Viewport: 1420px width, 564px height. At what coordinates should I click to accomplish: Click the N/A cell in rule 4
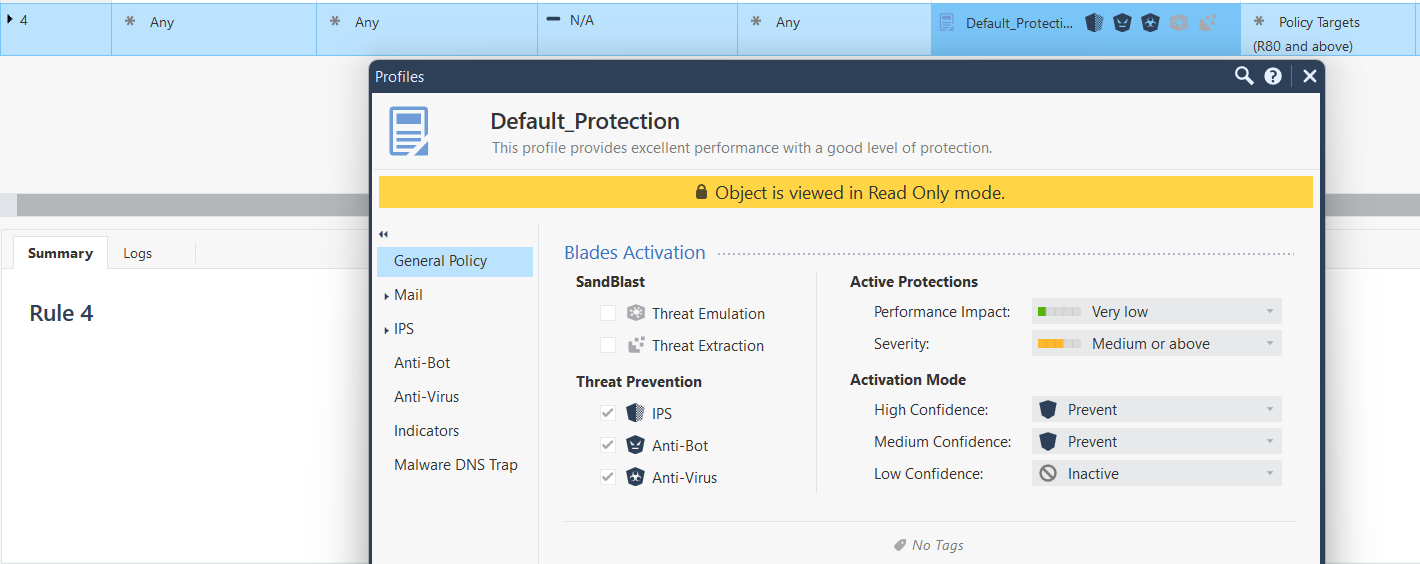tap(637, 28)
